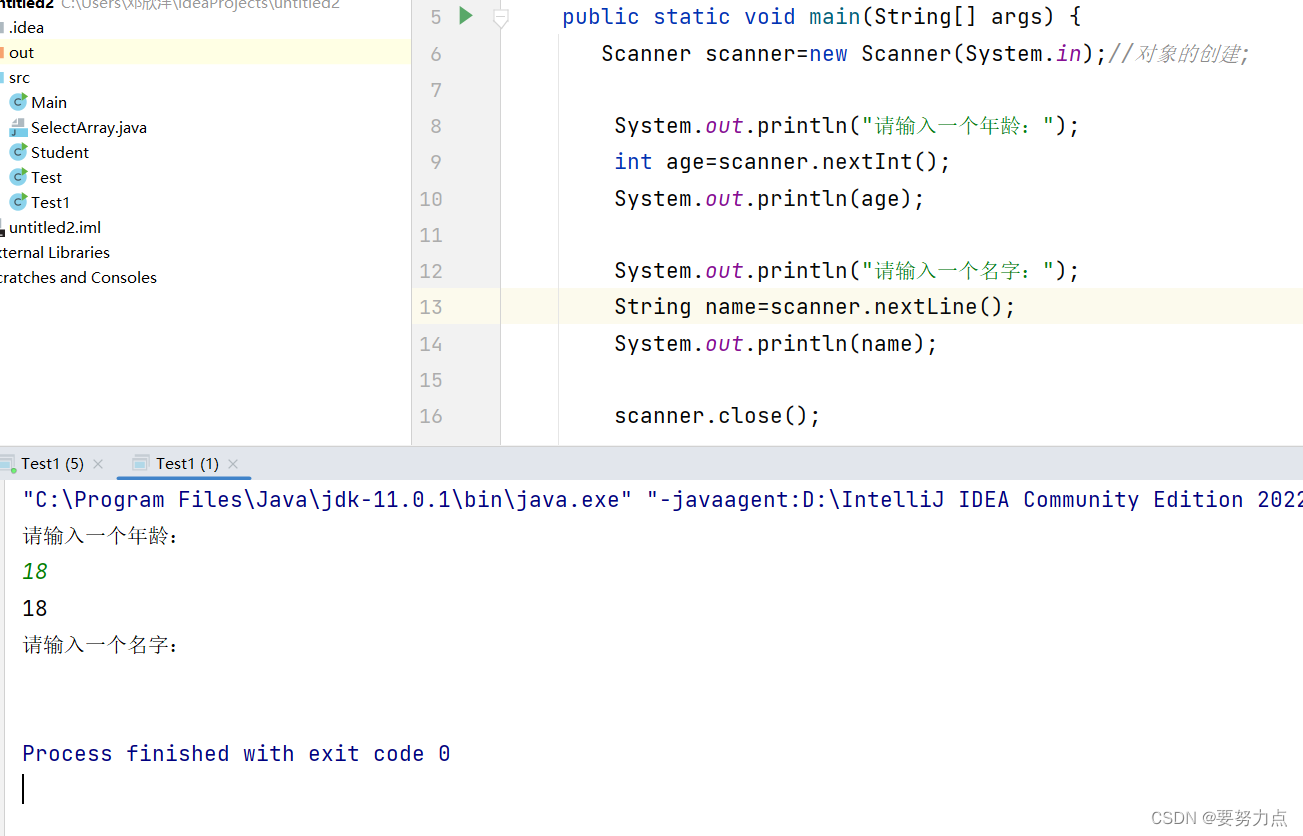Open Test1 class in project tree
This screenshot has height=836, width=1303.
point(50,202)
